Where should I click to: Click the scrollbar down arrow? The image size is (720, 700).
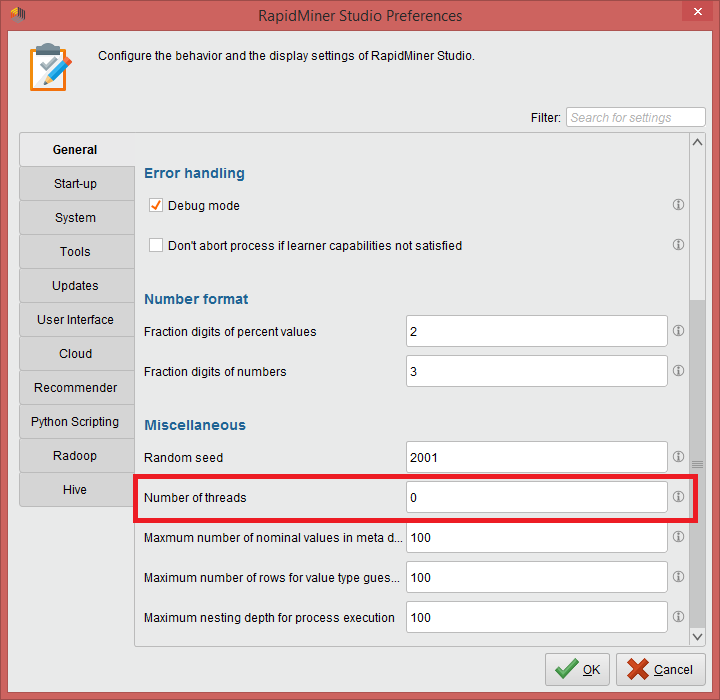coord(697,637)
